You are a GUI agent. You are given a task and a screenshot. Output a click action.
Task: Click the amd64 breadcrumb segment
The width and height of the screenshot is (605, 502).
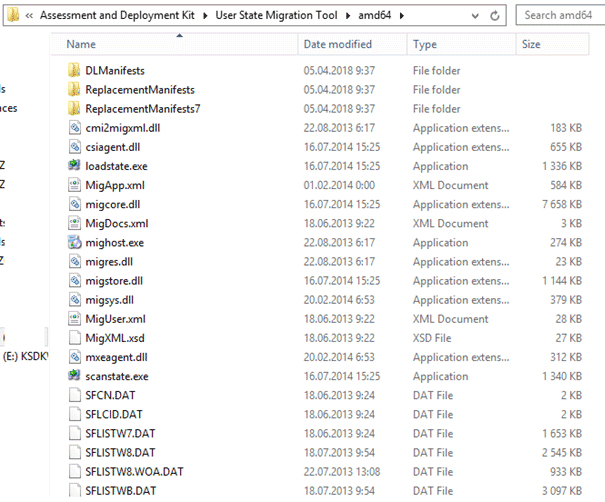[x=374, y=15]
